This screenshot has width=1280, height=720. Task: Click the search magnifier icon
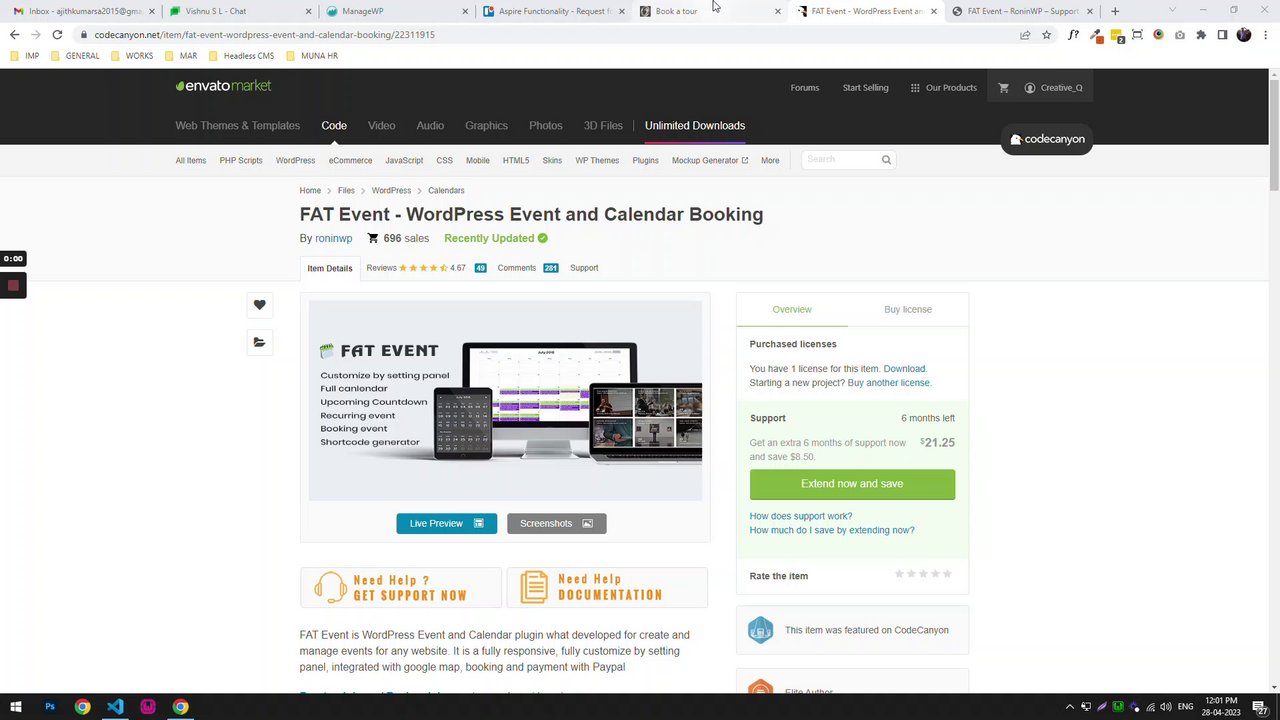click(x=886, y=160)
